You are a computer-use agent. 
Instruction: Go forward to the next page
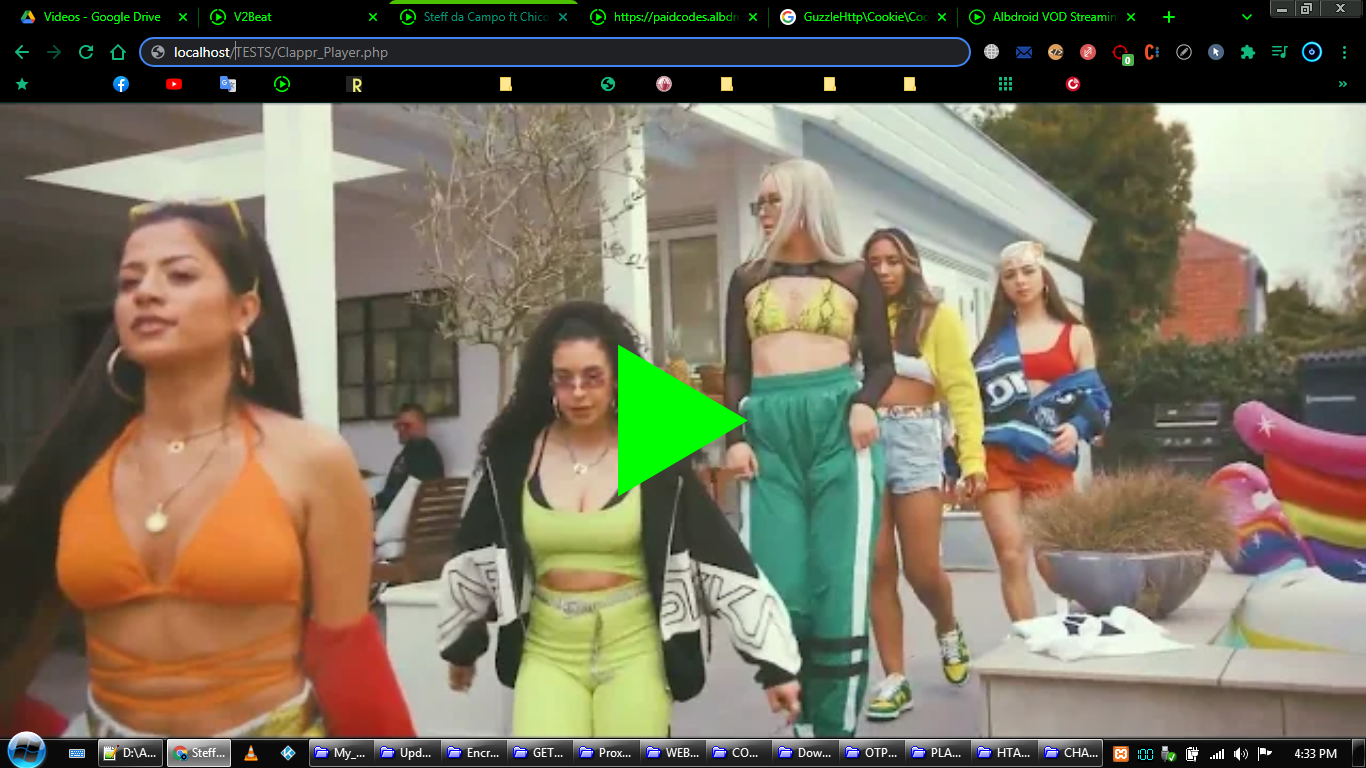(54, 52)
